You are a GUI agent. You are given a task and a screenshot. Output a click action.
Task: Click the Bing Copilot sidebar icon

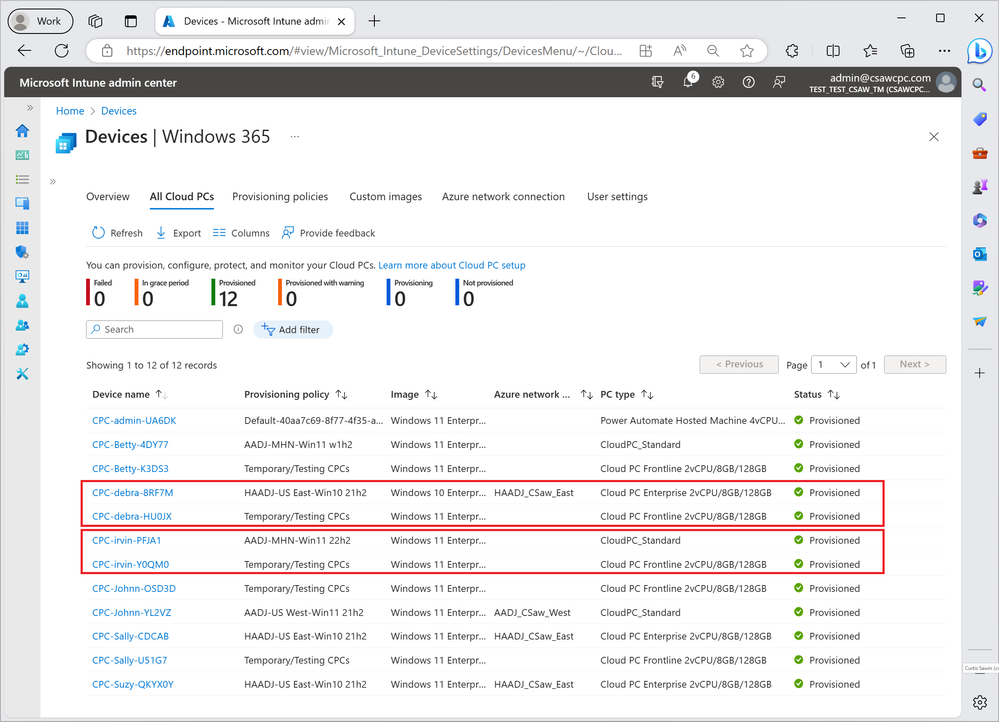pos(979,51)
